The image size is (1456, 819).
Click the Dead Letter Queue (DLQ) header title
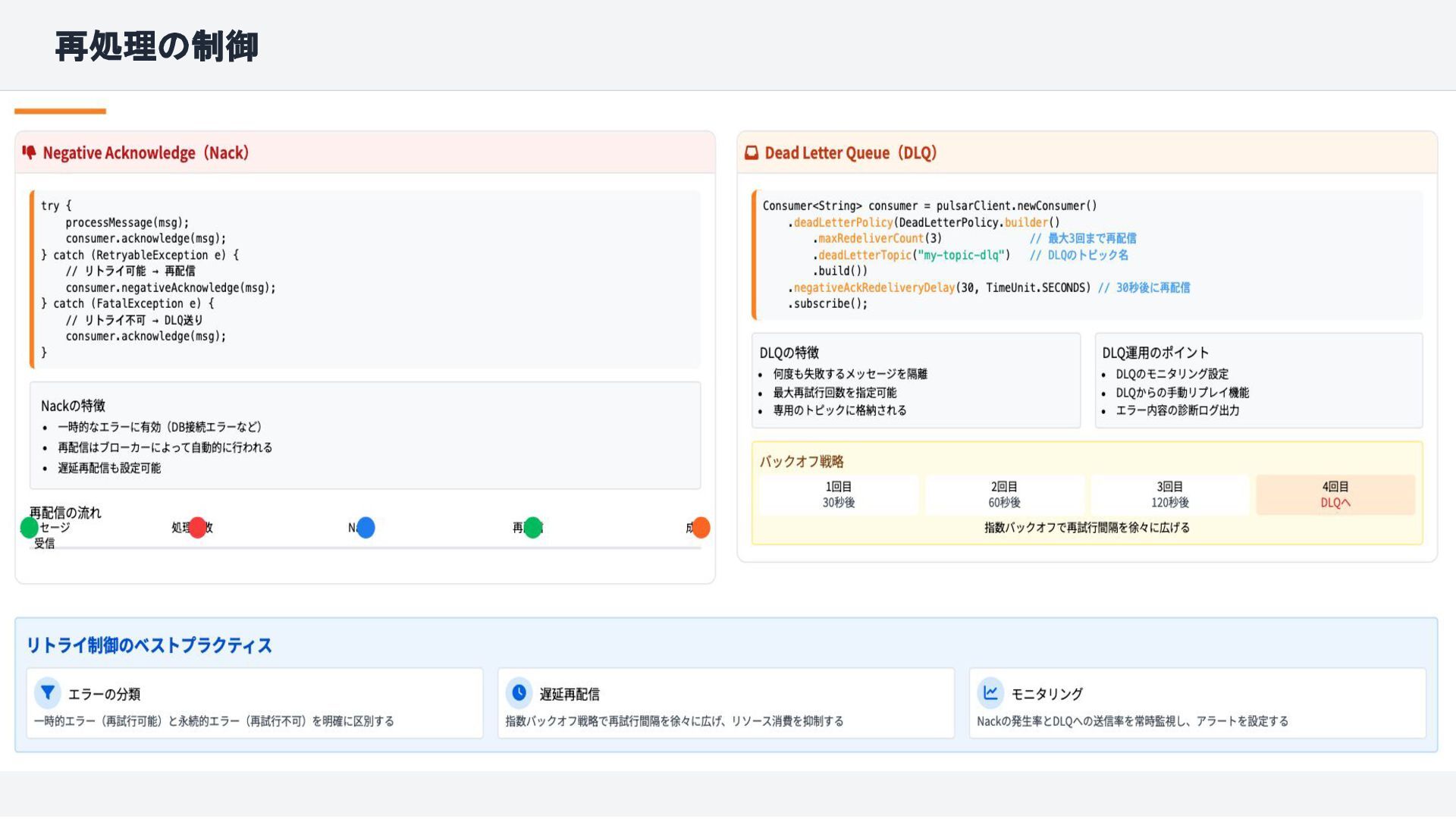[x=850, y=152]
